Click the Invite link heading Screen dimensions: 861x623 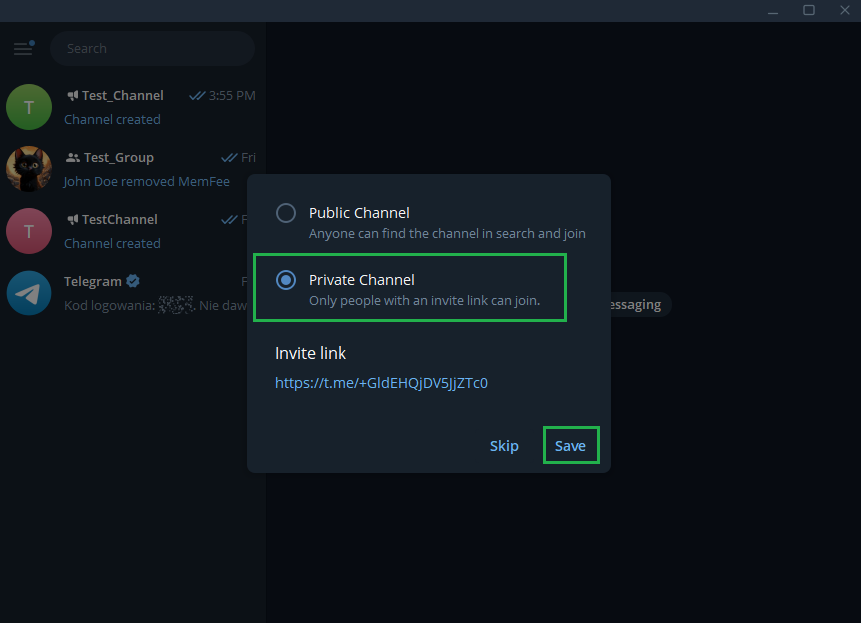pos(310,353)
